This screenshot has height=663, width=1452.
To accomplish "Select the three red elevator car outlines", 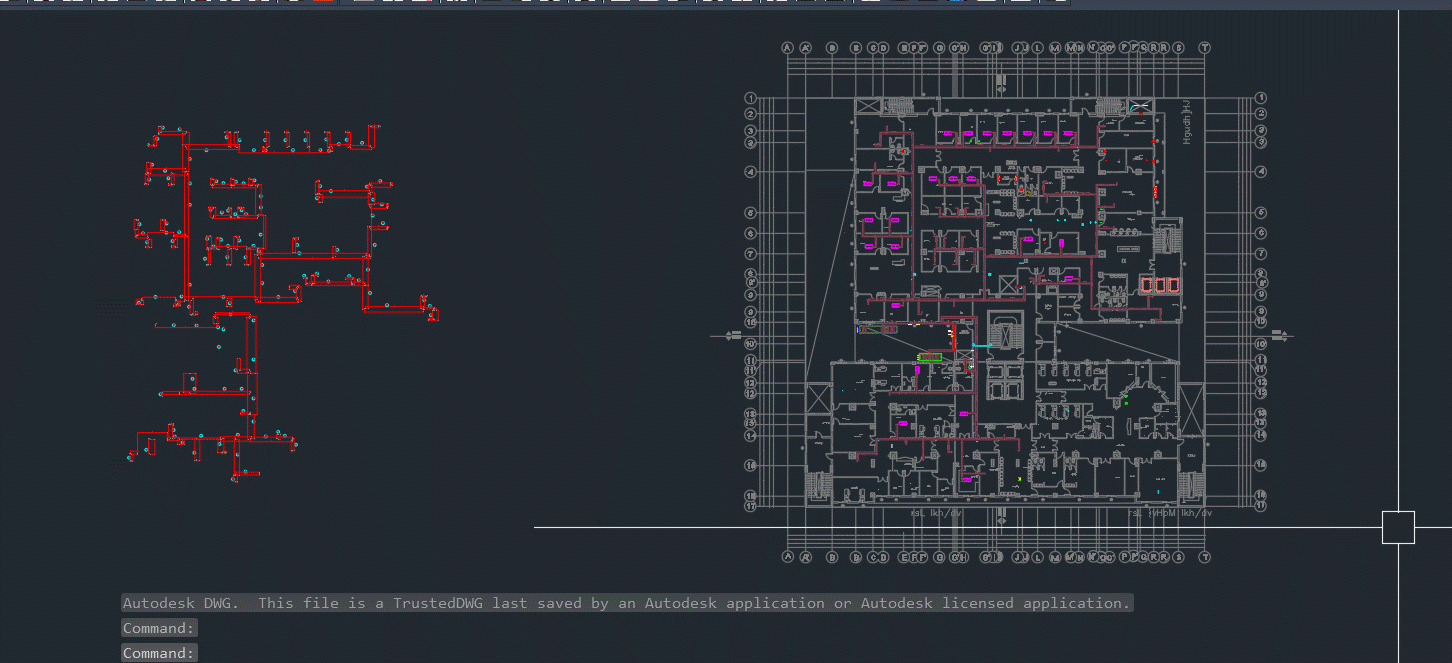I will point(1160,285).
